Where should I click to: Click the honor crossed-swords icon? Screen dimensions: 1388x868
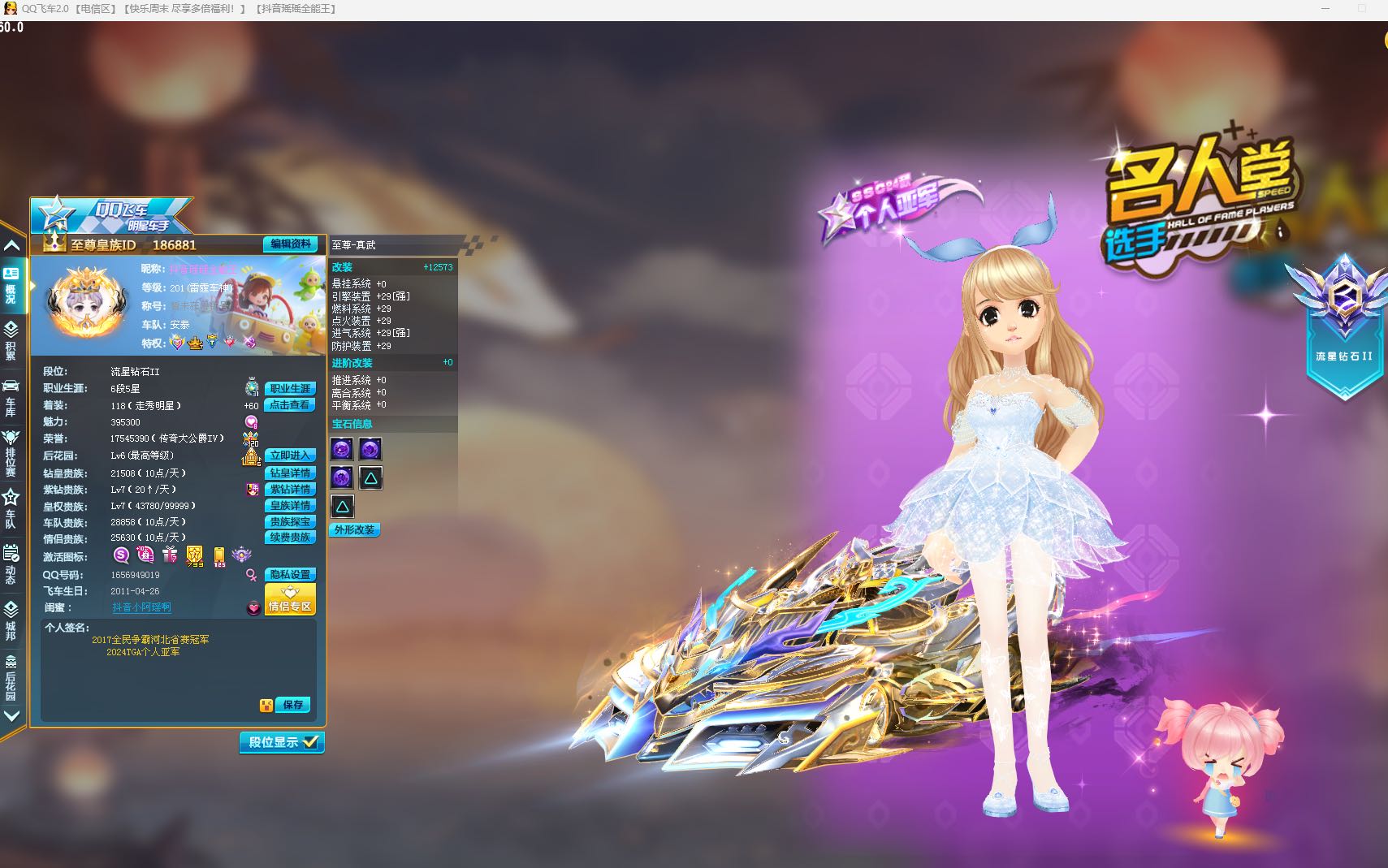251,439
